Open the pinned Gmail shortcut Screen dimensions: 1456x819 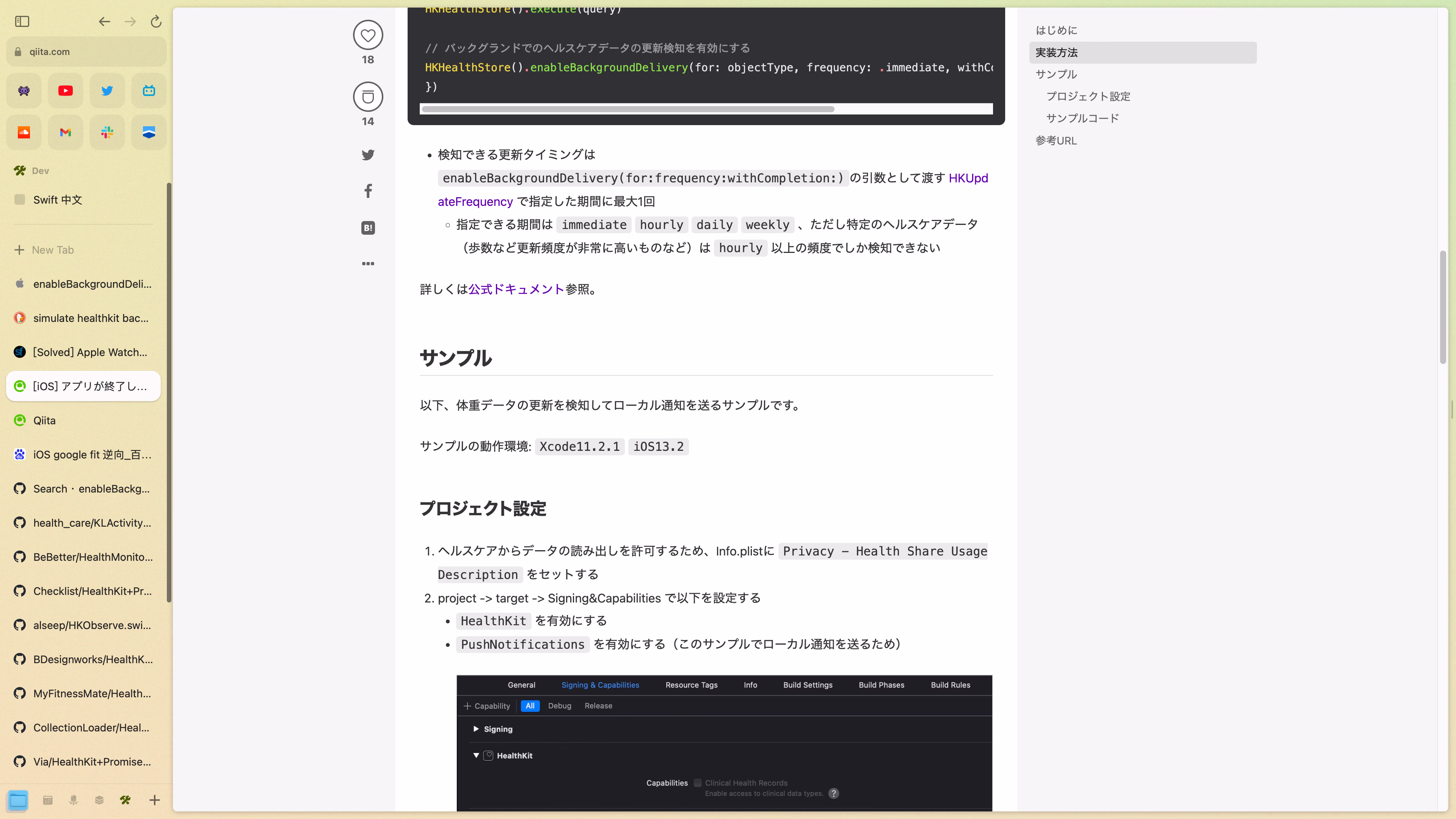tap(66, 132)
